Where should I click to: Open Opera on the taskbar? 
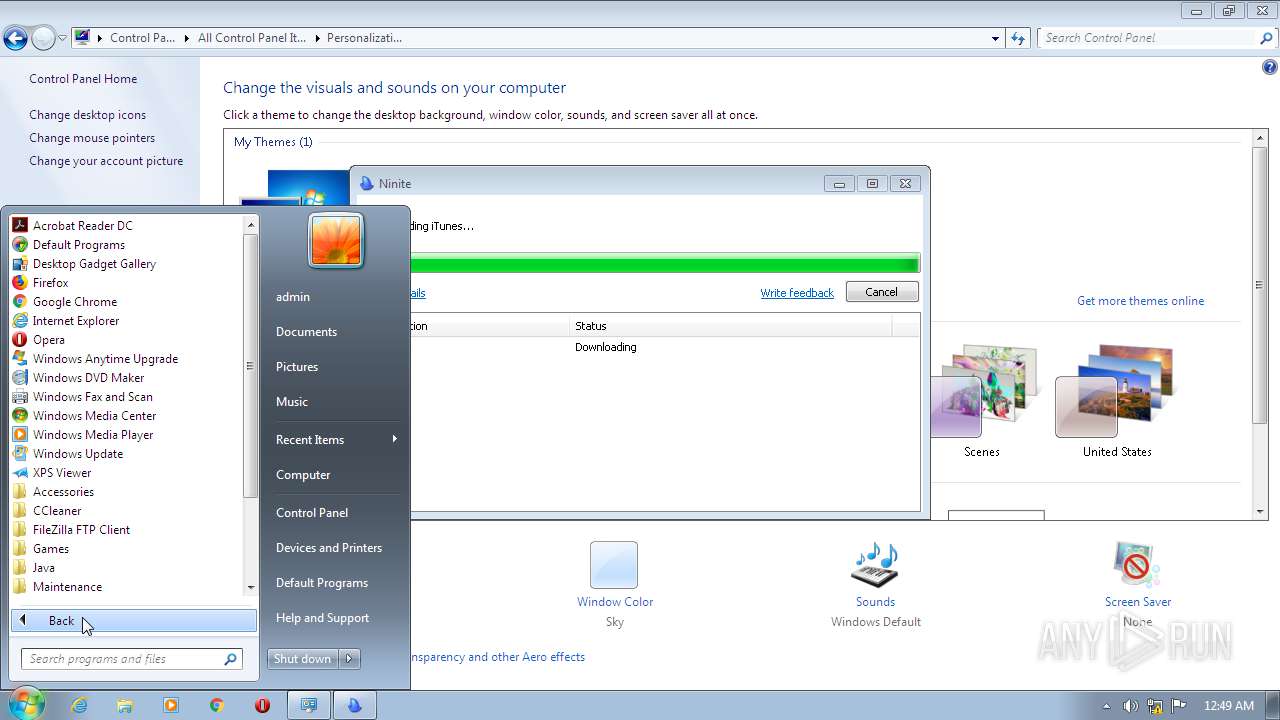263,705
